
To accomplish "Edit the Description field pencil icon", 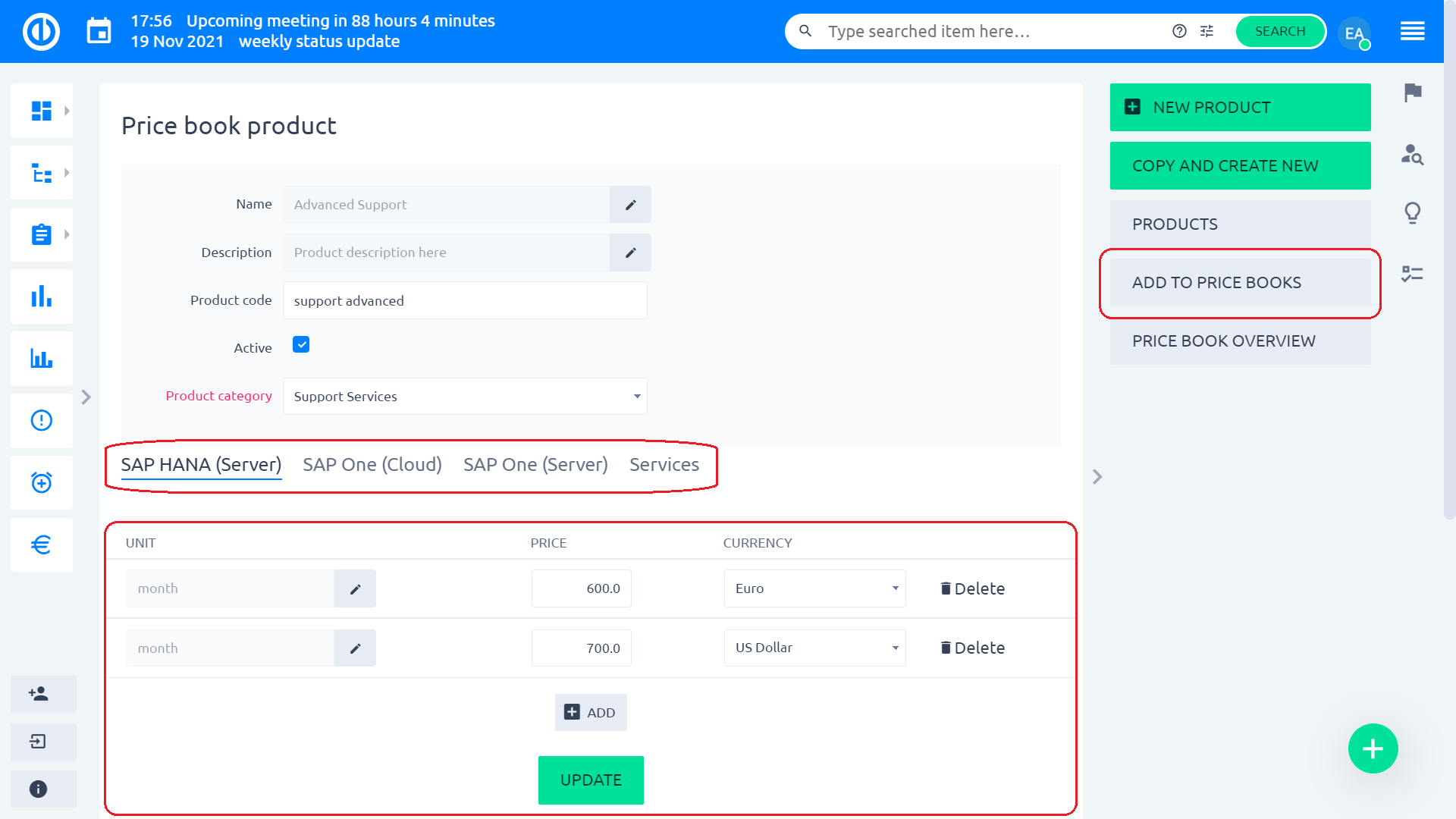I will pos(630,253).
